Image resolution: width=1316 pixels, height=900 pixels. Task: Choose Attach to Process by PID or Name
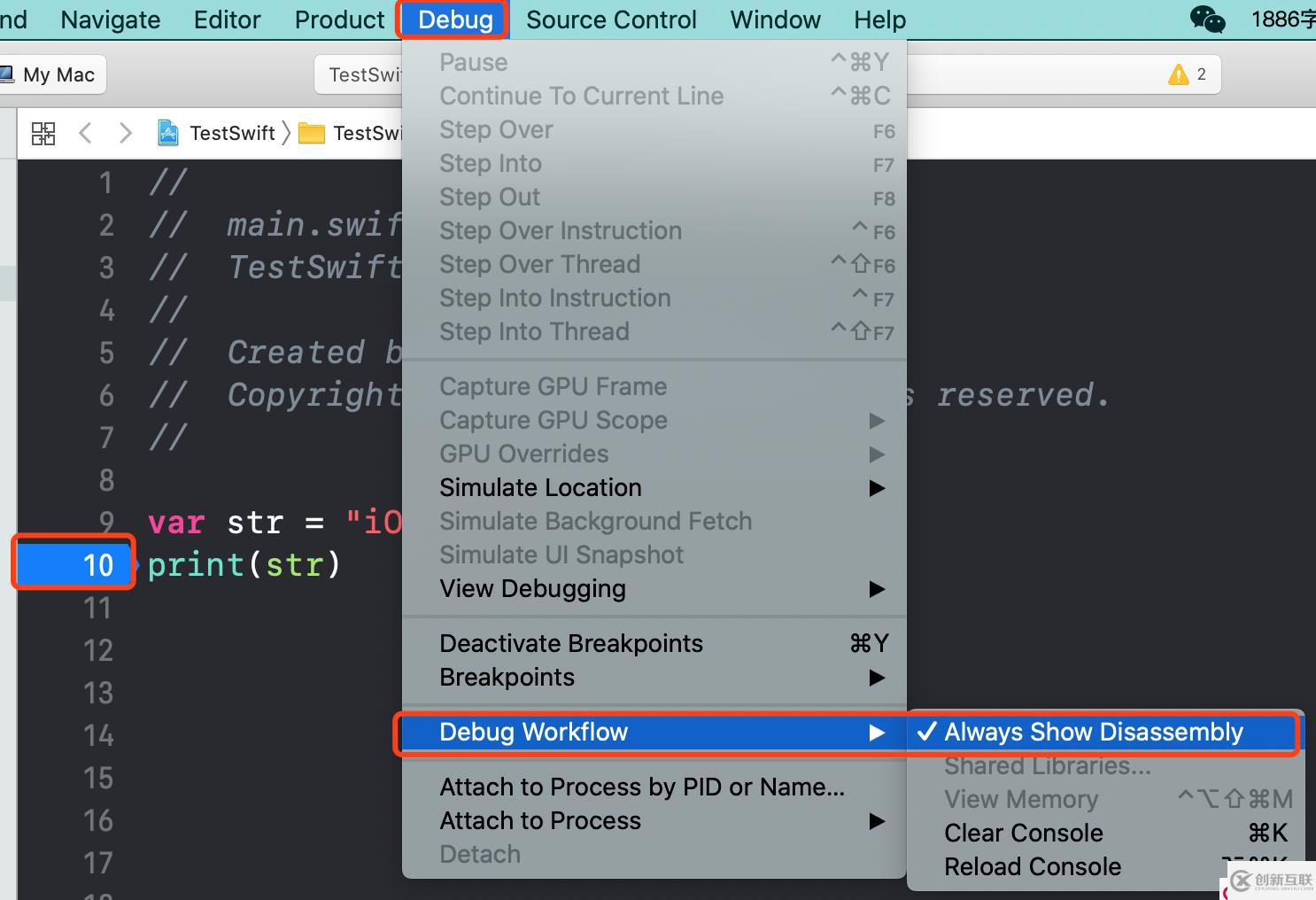coord(654,787)
